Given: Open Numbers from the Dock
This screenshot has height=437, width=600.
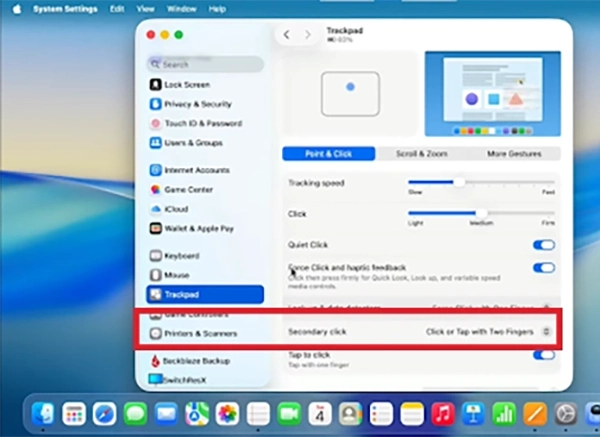Looking at the screenshot, I should 504,414.
